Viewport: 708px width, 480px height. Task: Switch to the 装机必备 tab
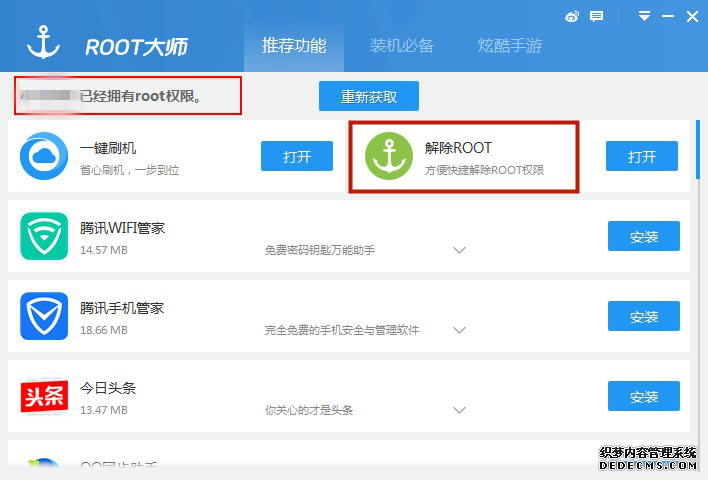(x=401, y=46)
